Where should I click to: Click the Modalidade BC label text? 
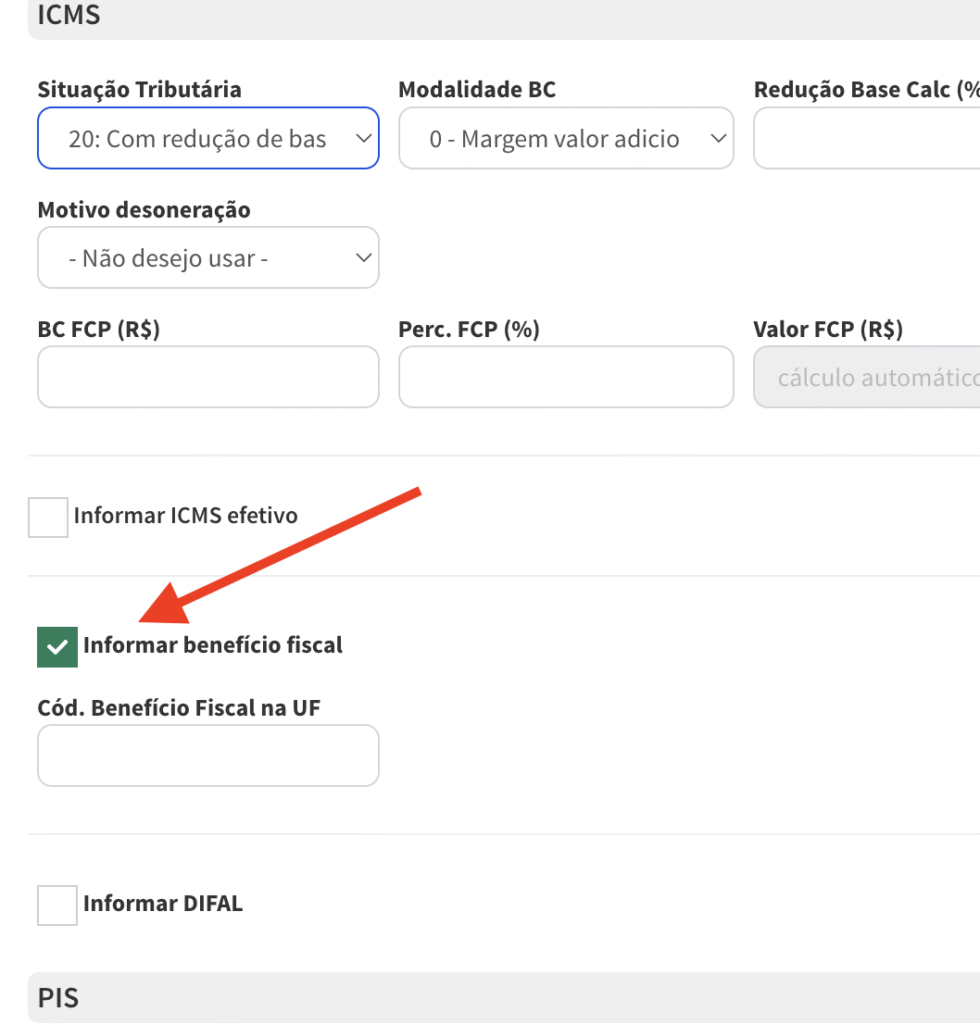477,89
